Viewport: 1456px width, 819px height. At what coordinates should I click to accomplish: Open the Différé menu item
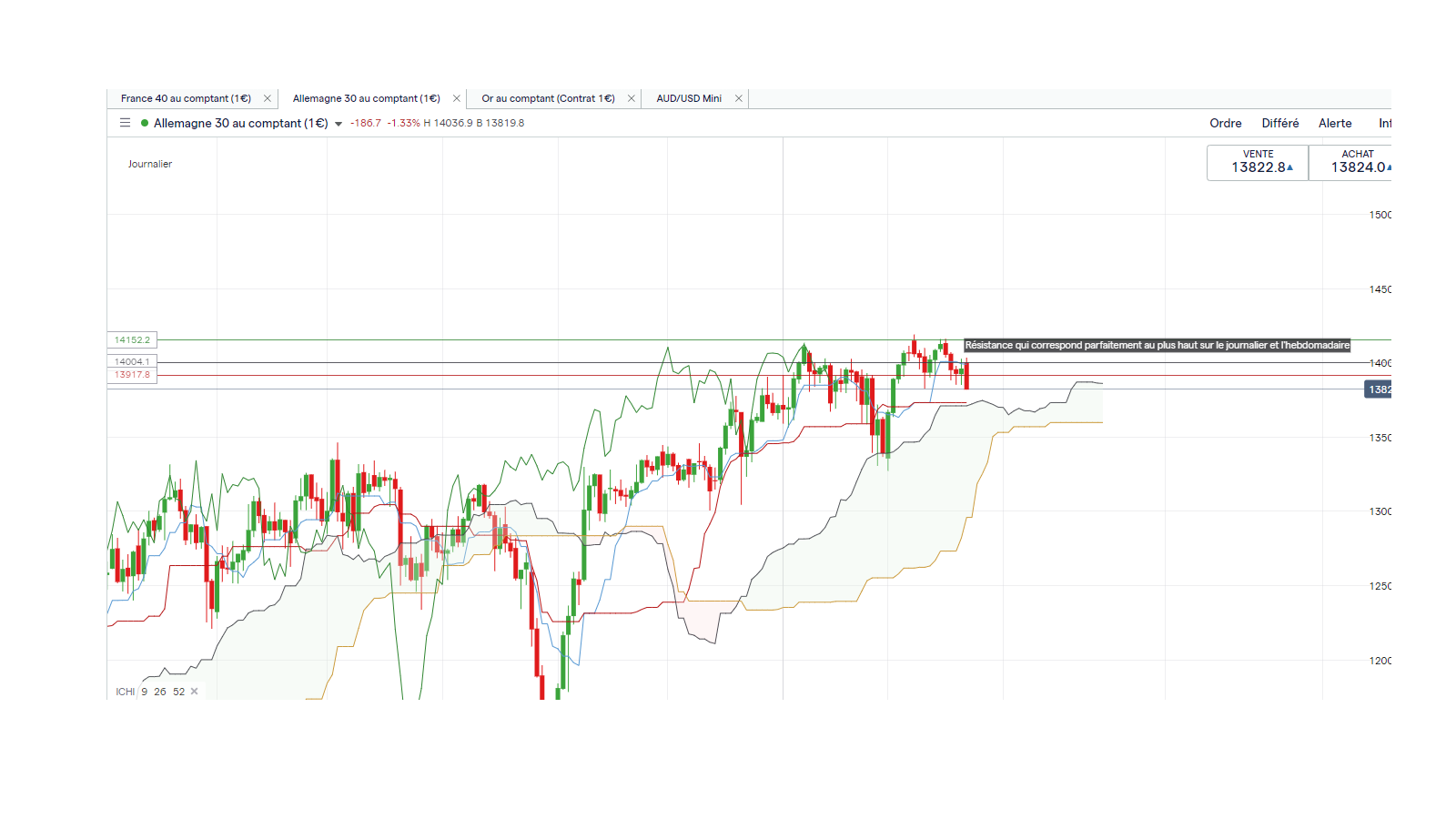[1280, 123]
